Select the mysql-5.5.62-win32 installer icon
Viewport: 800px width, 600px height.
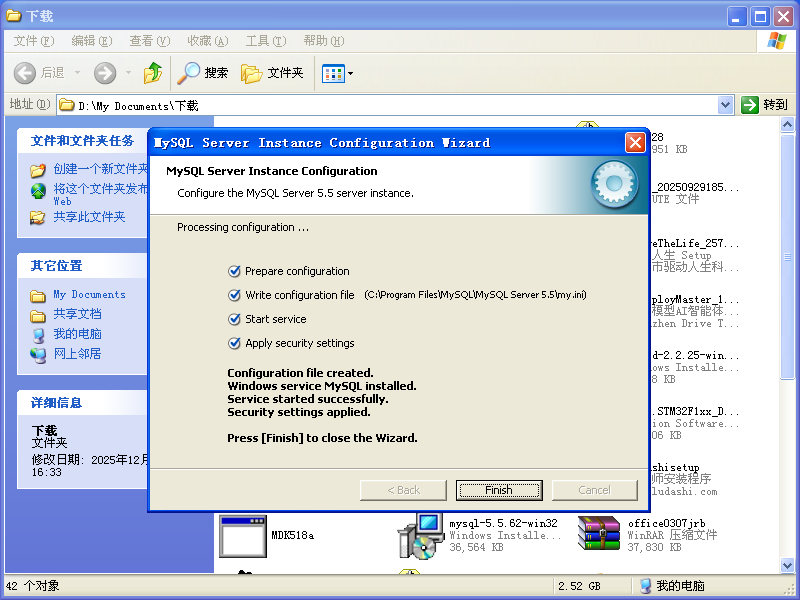coord(420,534)
